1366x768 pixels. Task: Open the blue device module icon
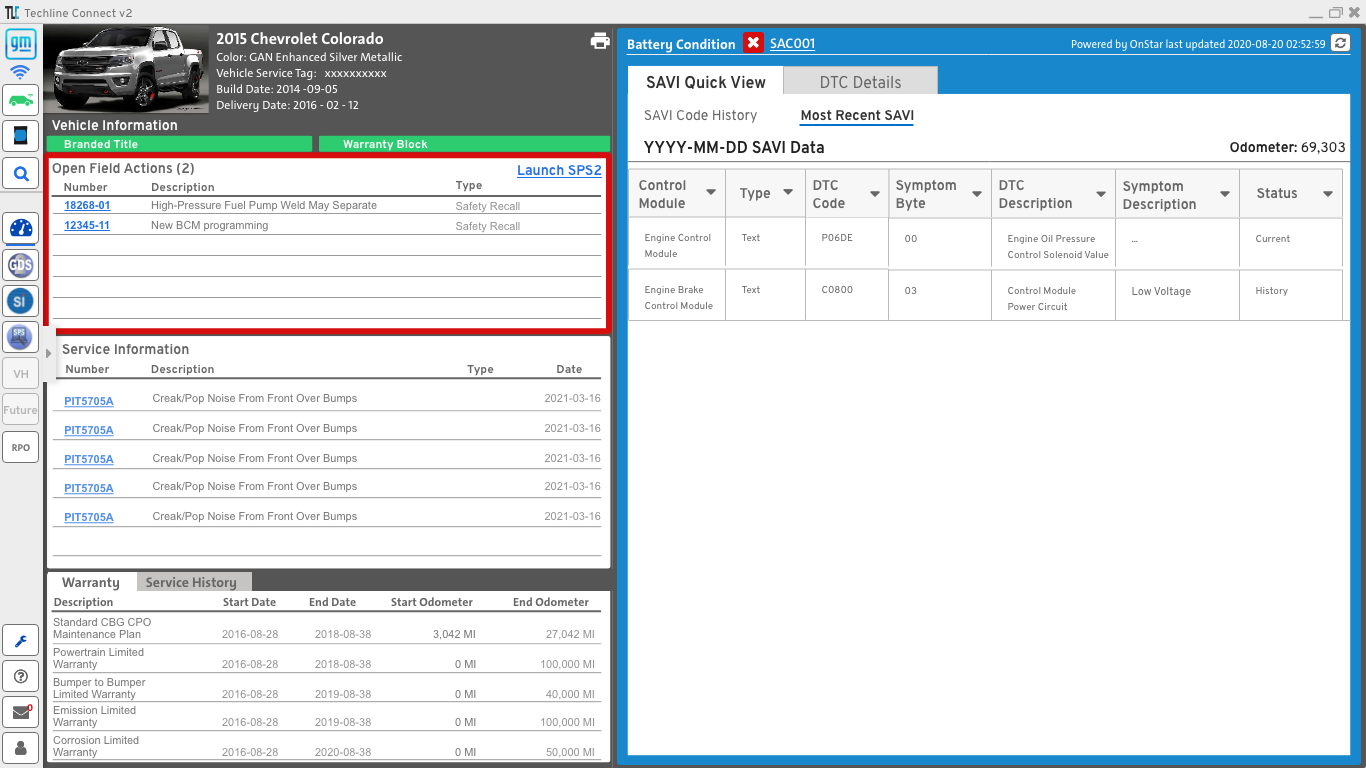21,134
